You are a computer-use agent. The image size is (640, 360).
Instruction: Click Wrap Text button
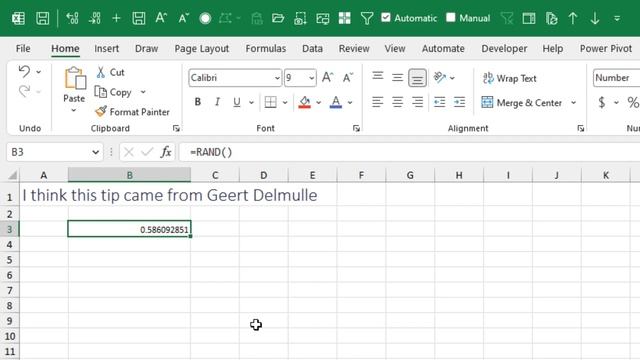509,78
